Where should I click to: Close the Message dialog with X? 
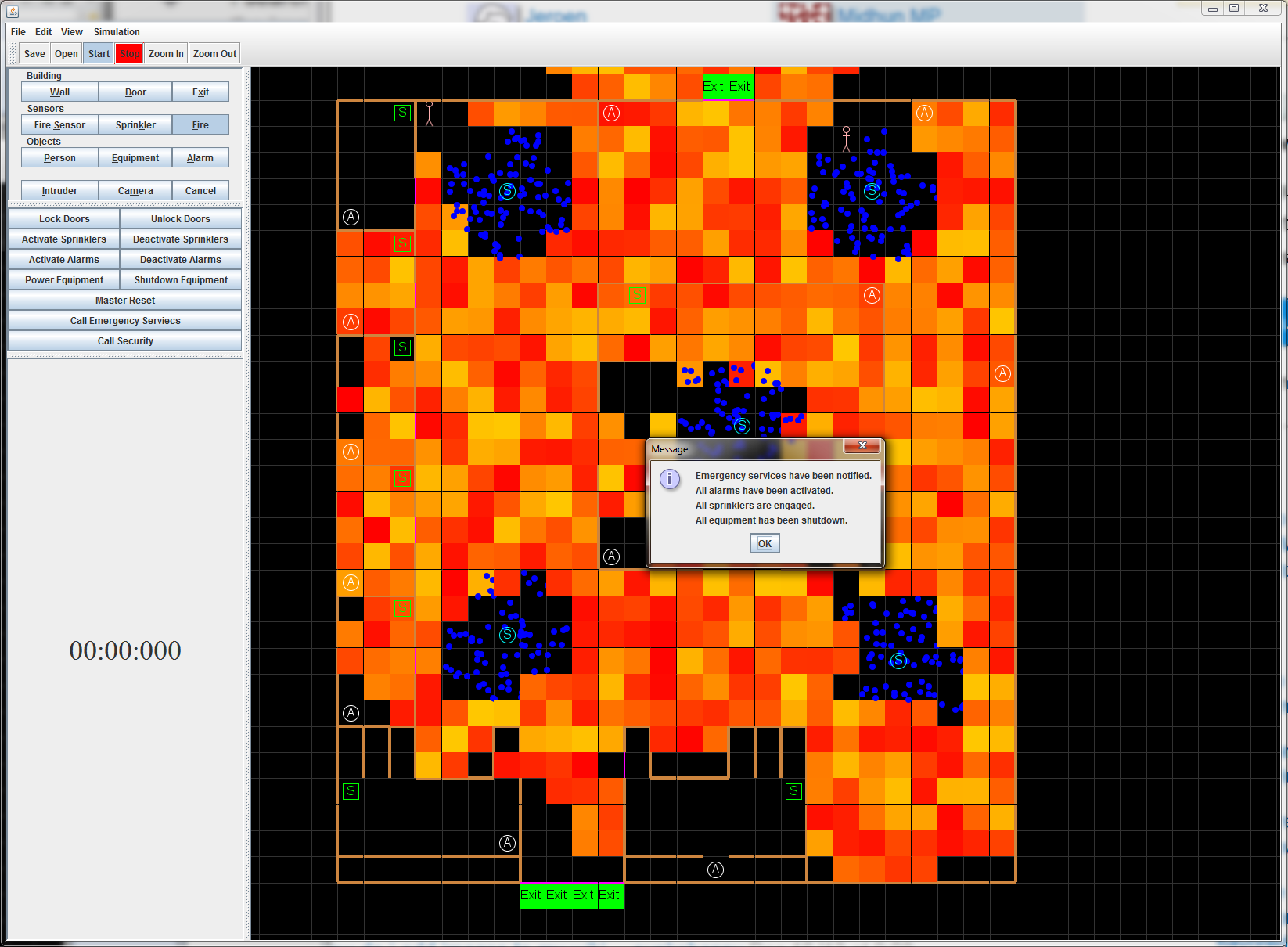click(862, 445)
